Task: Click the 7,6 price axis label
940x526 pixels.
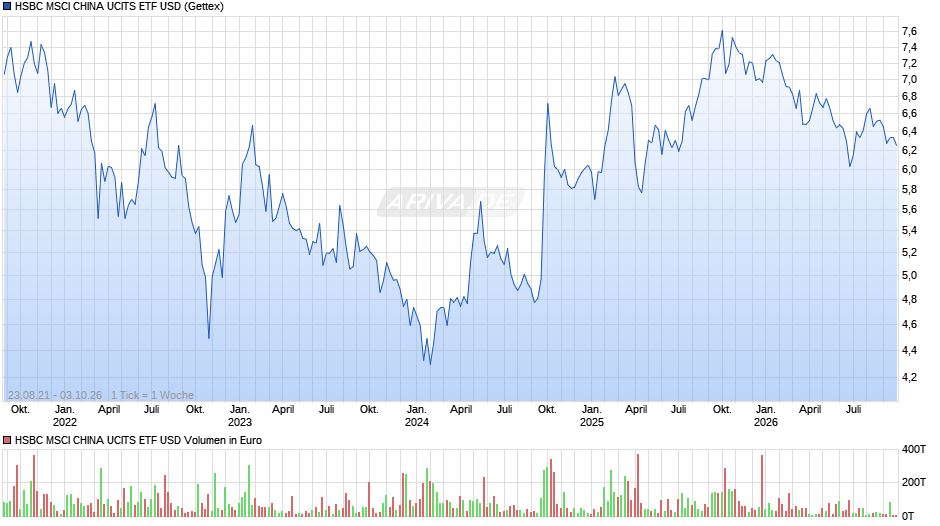Action: (x=909, y=31)
